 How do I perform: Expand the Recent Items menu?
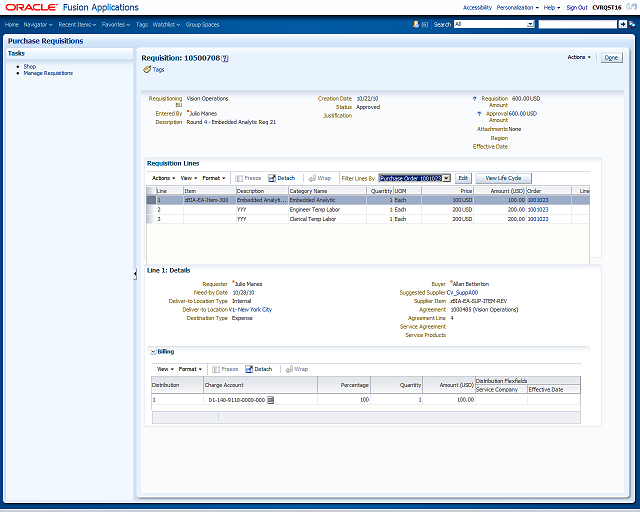pyautogui.click(x=77, y=24)
